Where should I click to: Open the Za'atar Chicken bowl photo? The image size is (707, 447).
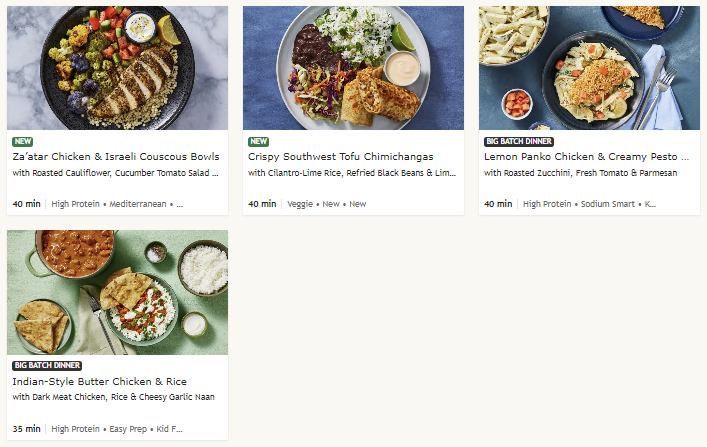[x=117, y=68]
